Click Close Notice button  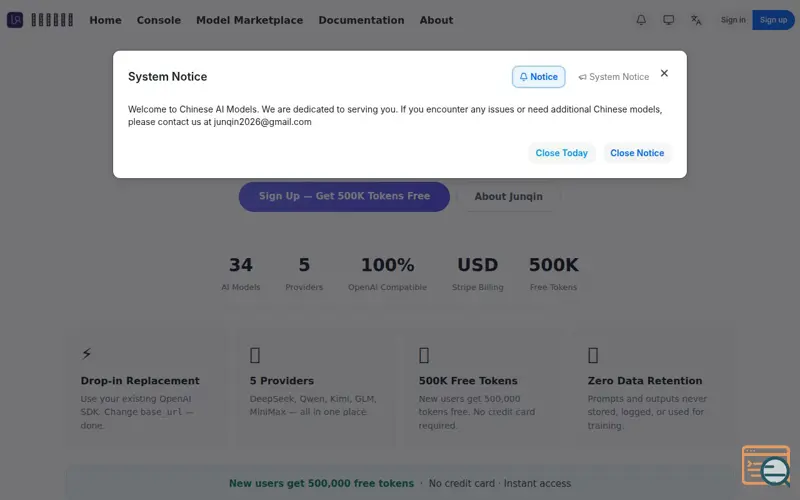click(x=637, y=153)
